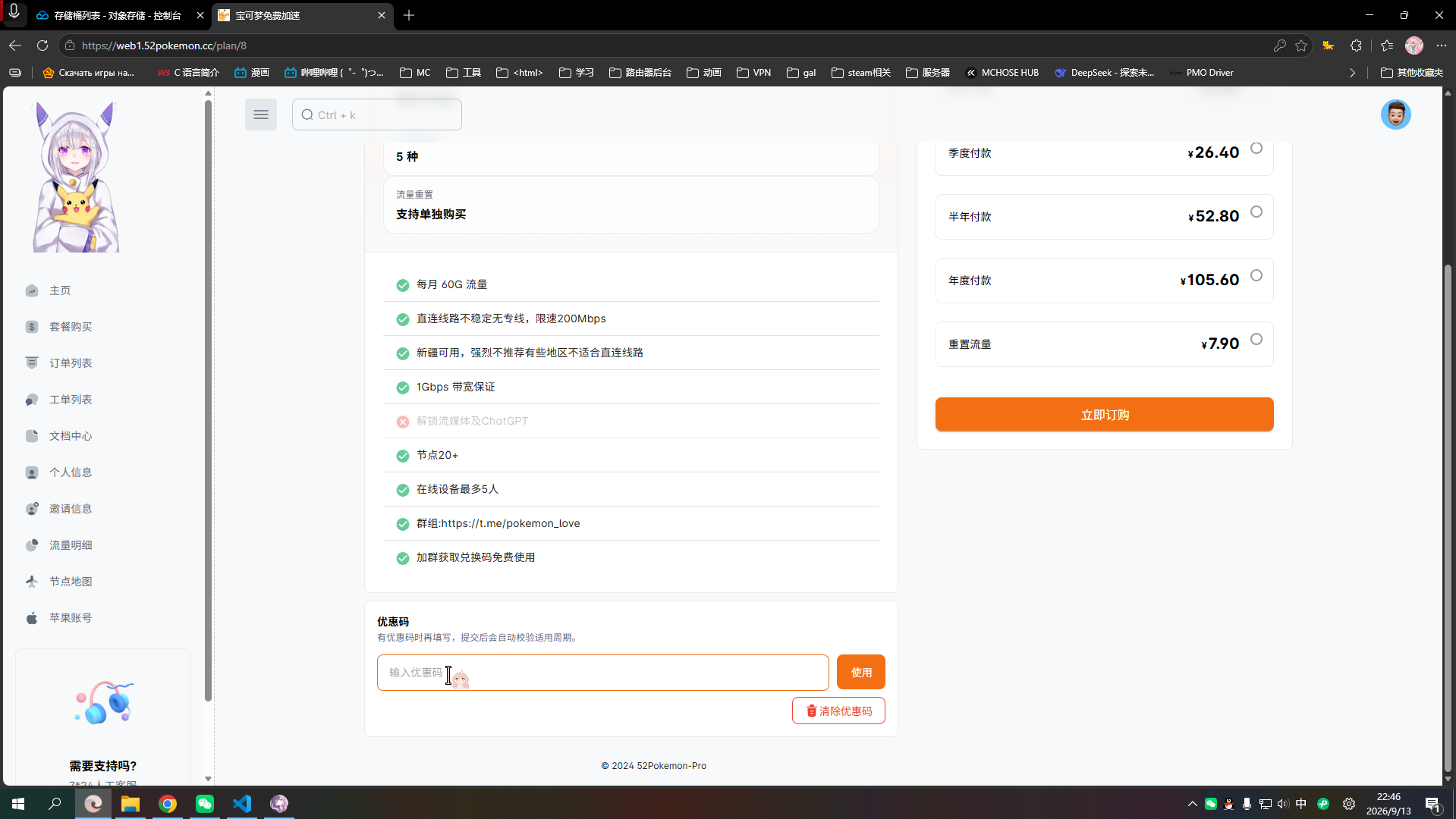Open a new browser tab

click(409, 15)
